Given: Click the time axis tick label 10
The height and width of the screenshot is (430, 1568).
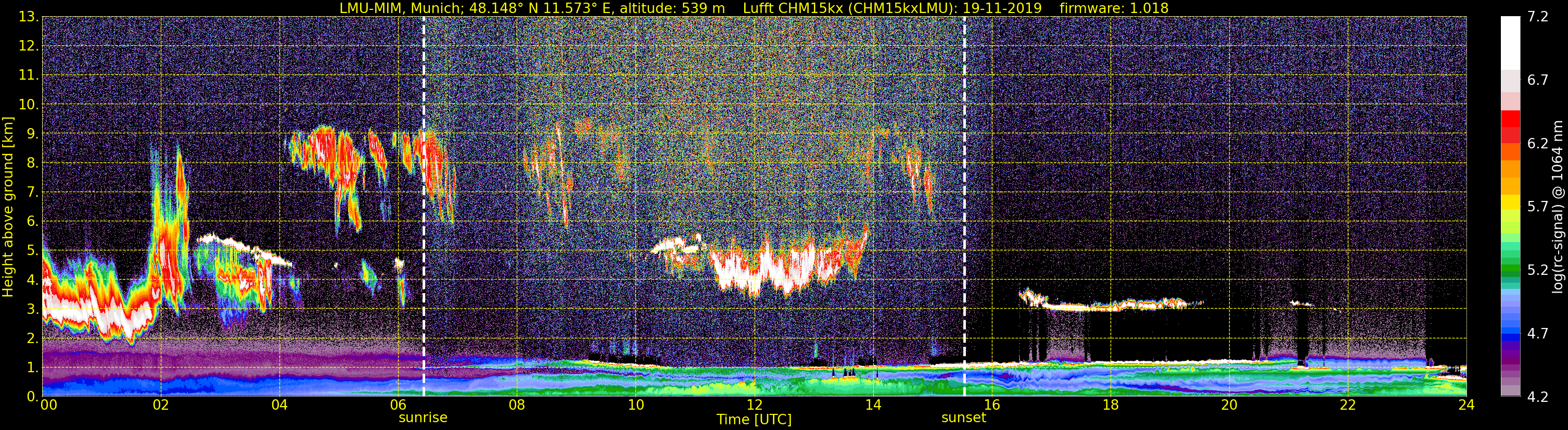Looking at the screenshot, I should click(635, 405).
